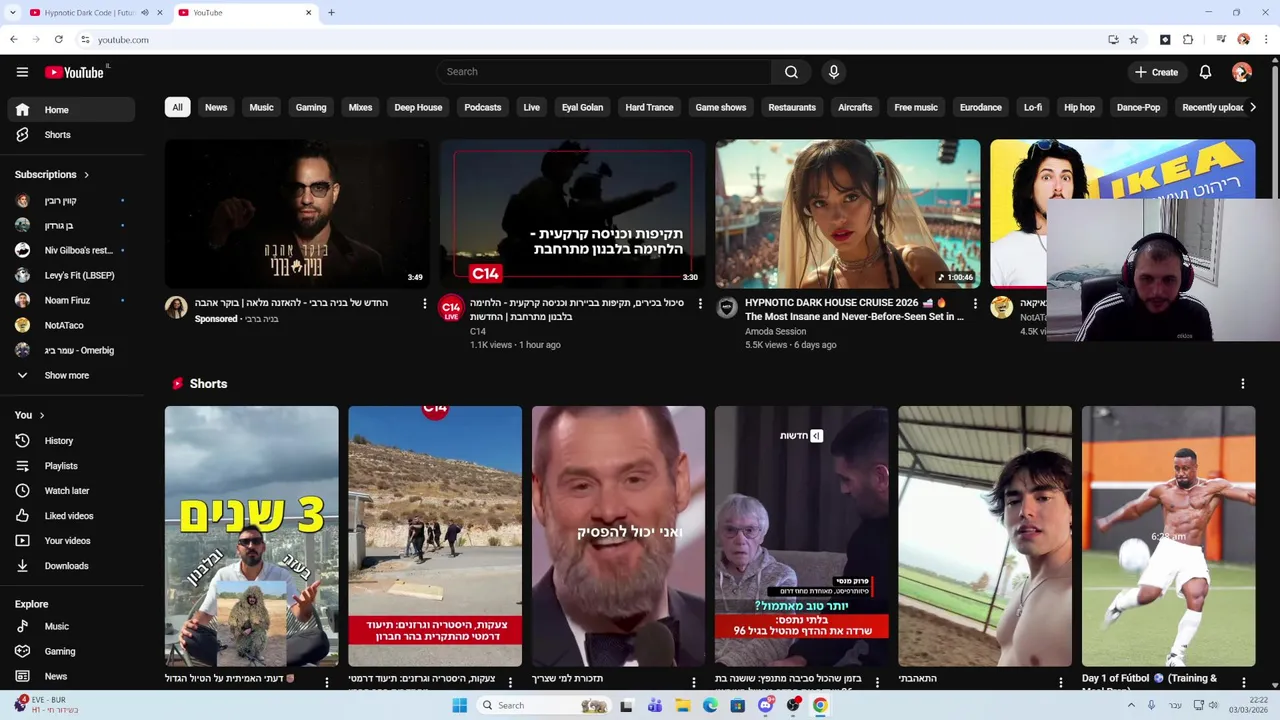The image size is (1280, 720).
Task: Open Your videos in the sidebar
Action: pyautogui.click(x=70, y=541)
